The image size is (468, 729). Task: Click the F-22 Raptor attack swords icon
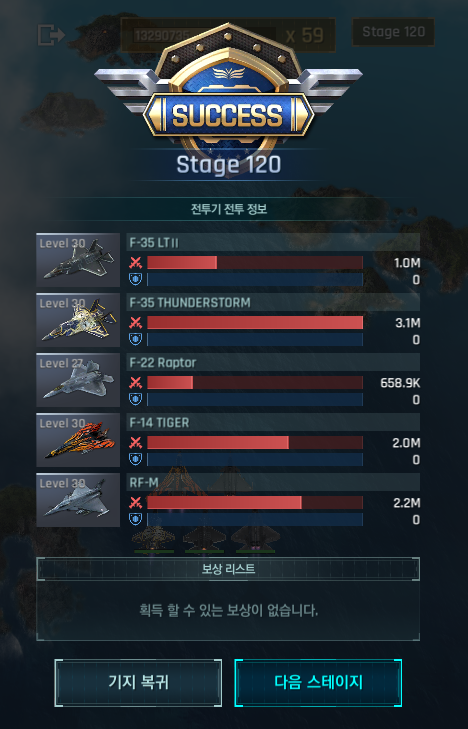(x=135, y=383)
